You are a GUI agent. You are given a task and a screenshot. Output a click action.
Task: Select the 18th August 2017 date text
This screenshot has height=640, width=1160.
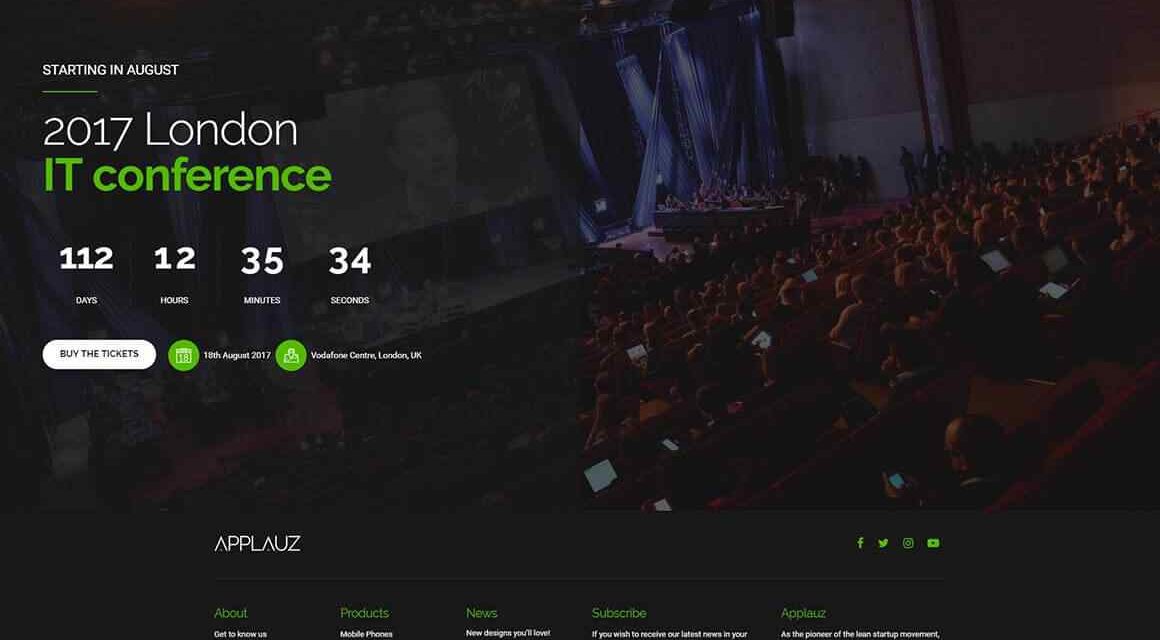(x=237, y=355)
